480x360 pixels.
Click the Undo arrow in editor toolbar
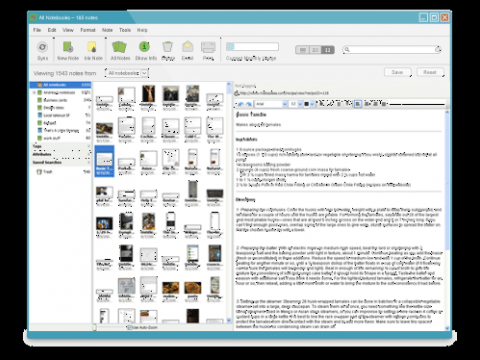click(241, 104)
